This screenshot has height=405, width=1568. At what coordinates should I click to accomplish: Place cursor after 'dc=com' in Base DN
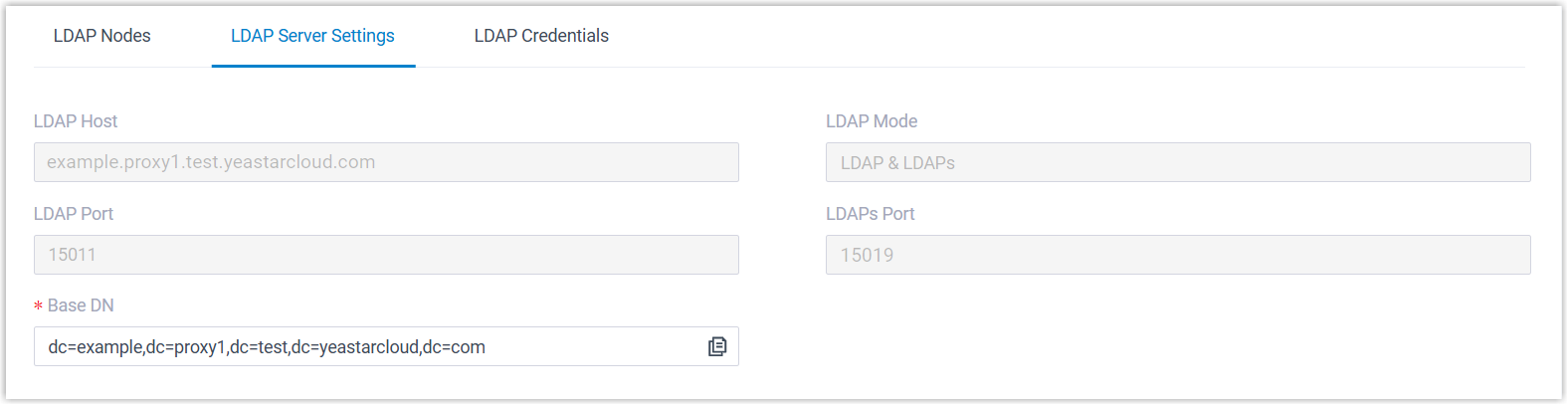click(x=488, y=347)
